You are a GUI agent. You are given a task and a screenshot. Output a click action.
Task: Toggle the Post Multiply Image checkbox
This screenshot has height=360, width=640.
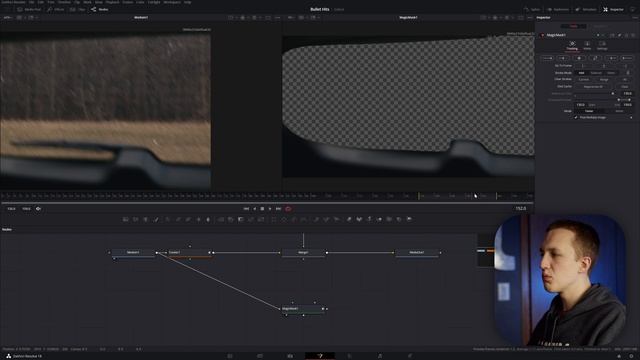pyautogui.click(x=576, y=118)
